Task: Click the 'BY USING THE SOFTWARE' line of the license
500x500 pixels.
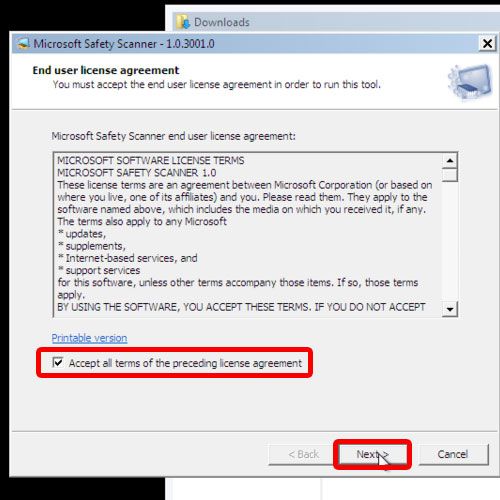Action: [241, 307]
